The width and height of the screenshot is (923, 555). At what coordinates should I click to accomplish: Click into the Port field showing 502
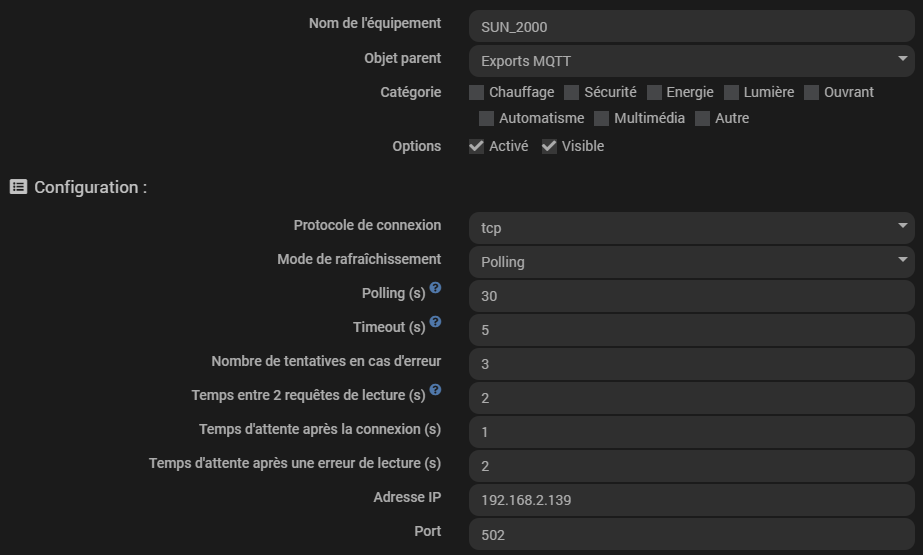coord(692,534)
